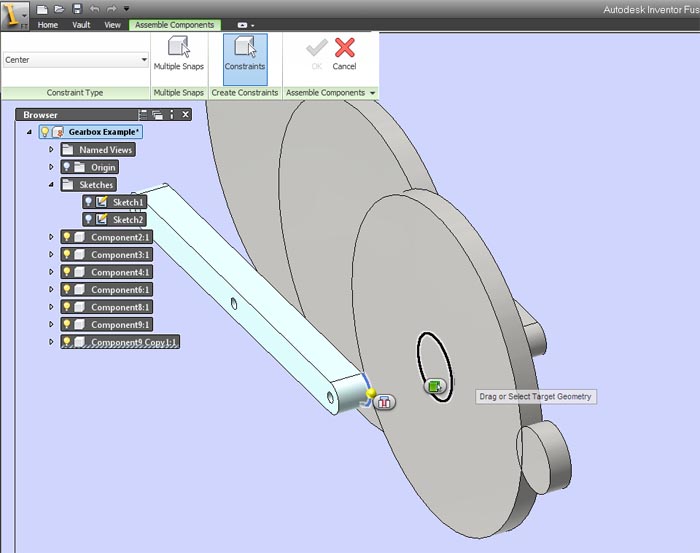The width and height of the screenshot is (700, 553).
Task: Click the Constraints tool
Action: 245,59
